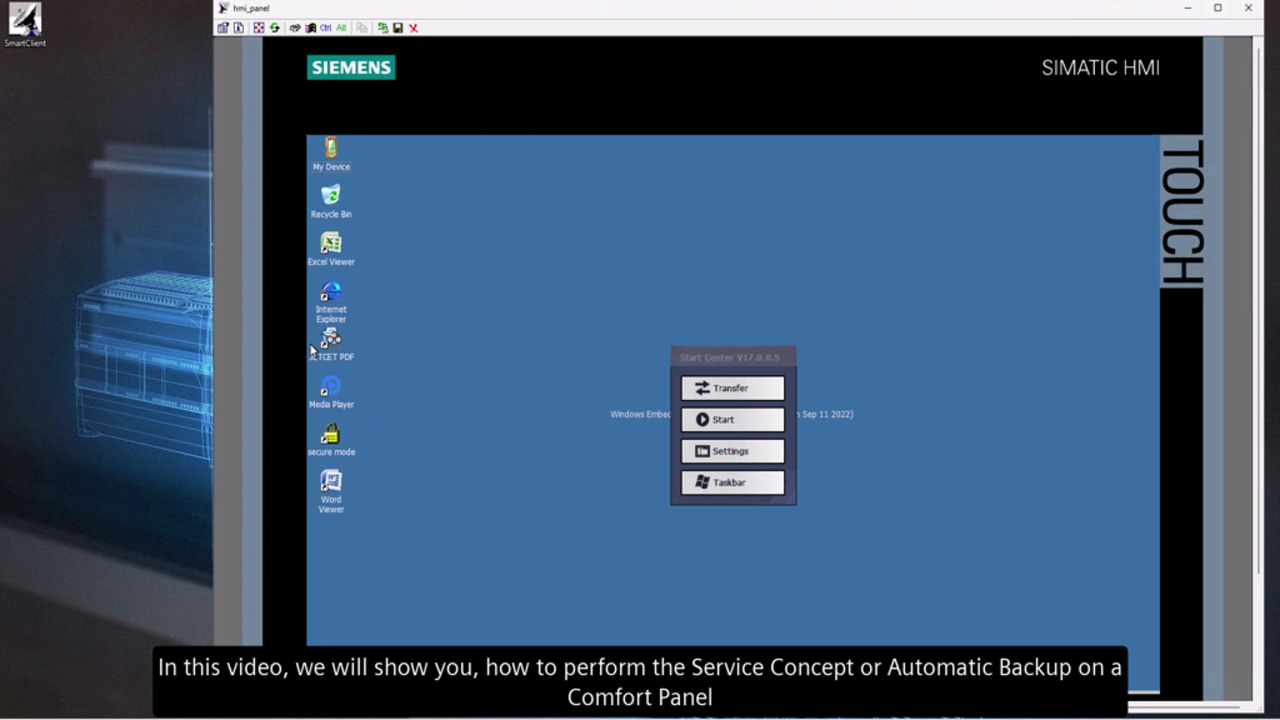
Task: Toggle the Ctrl key in viewer toolbar
Action: click(x=326, y=28)
